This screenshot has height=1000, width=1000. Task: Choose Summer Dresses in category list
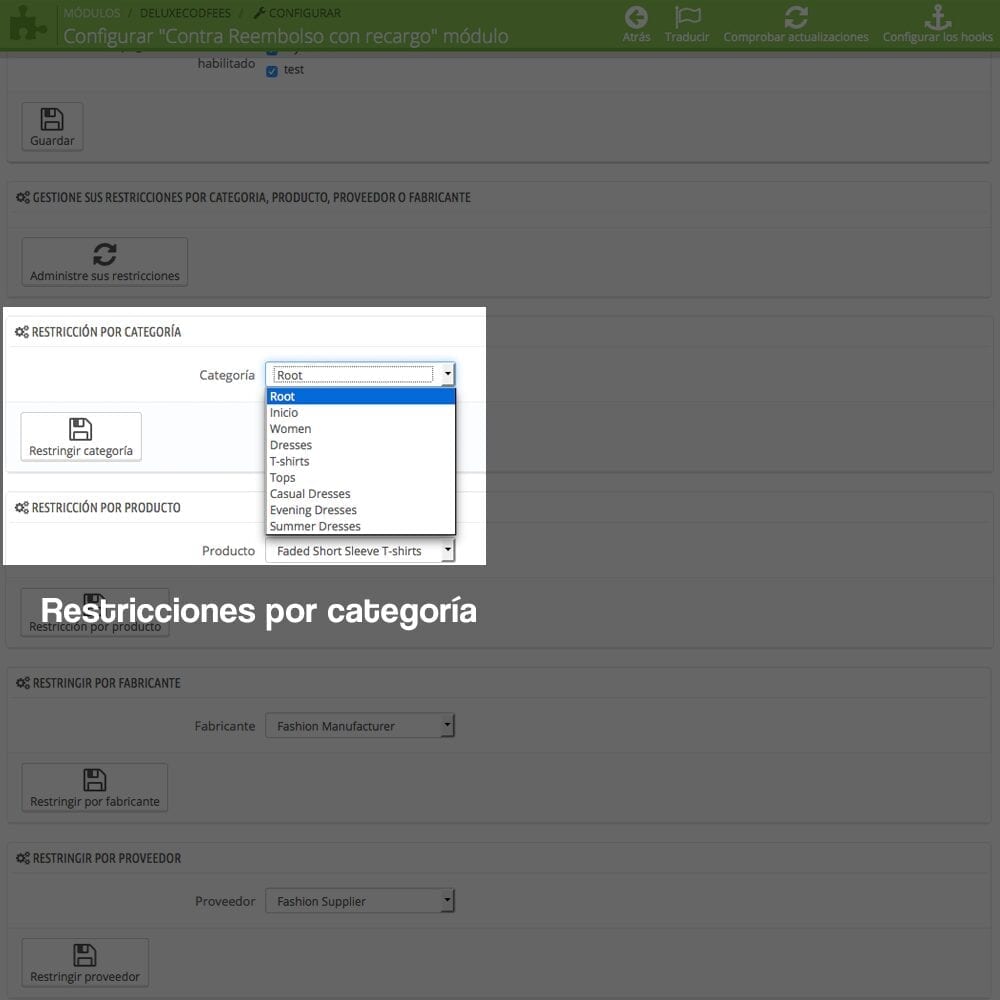pos(315,526)
